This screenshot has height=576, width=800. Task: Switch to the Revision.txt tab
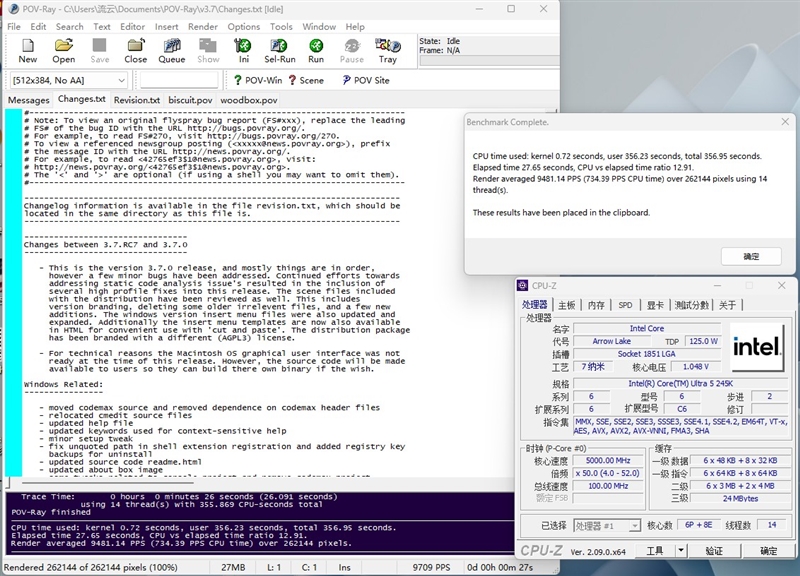137,100
